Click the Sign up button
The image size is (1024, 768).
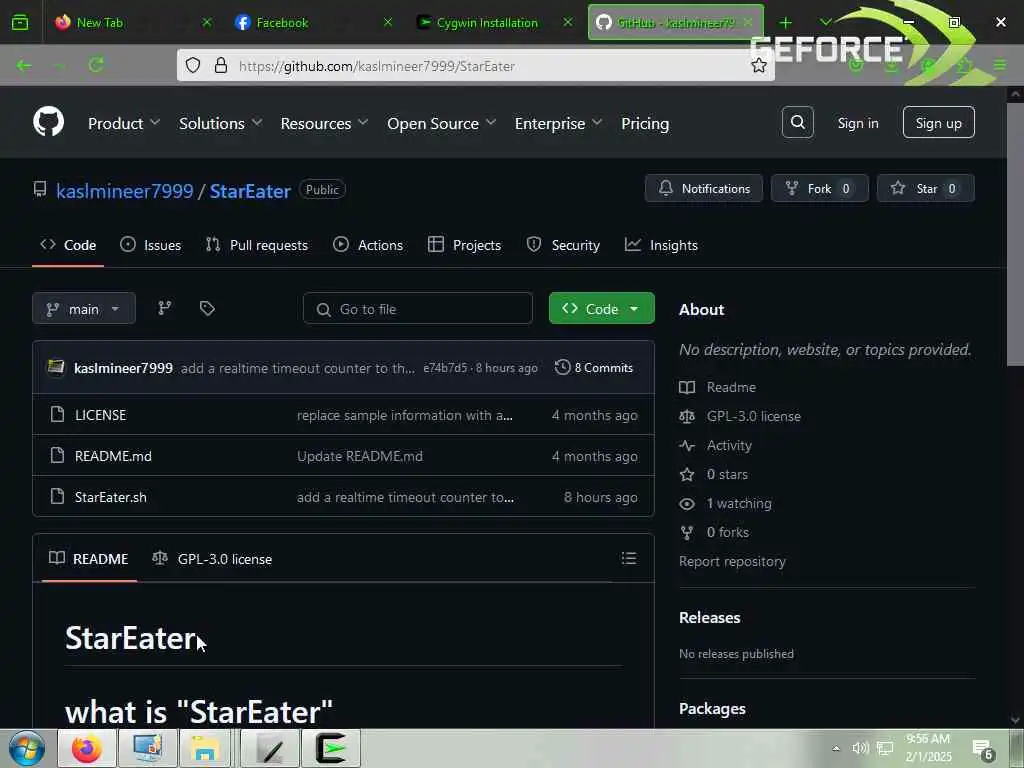tap(938, 122)
